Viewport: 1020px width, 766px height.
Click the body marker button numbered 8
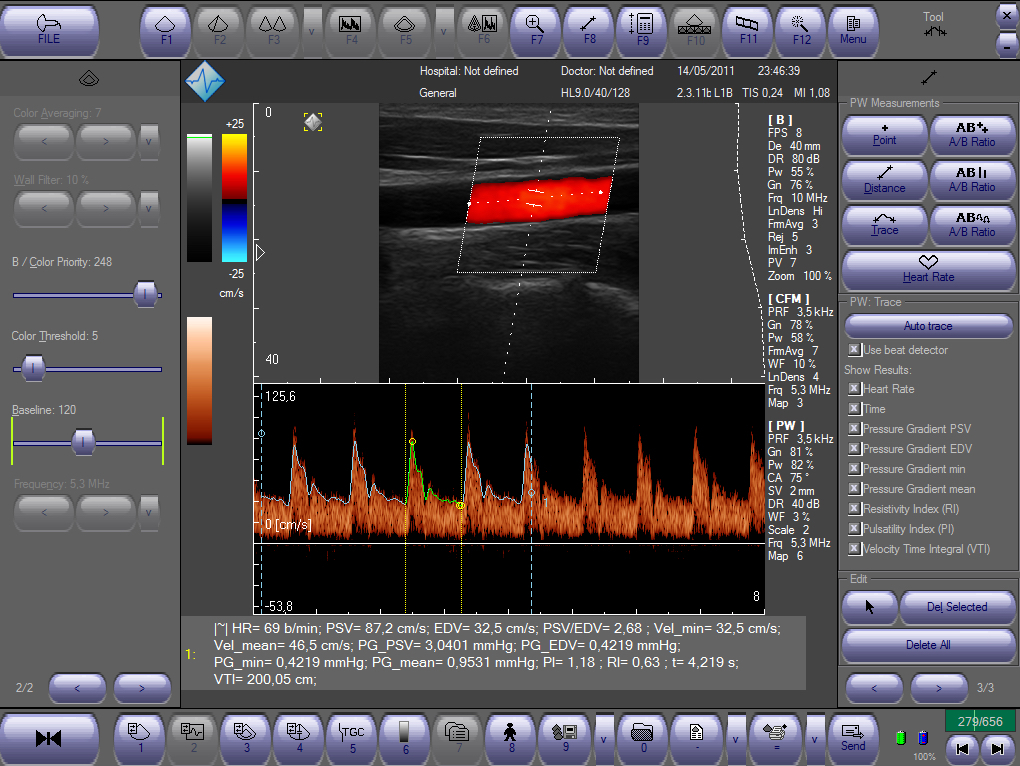coord(514,737)
